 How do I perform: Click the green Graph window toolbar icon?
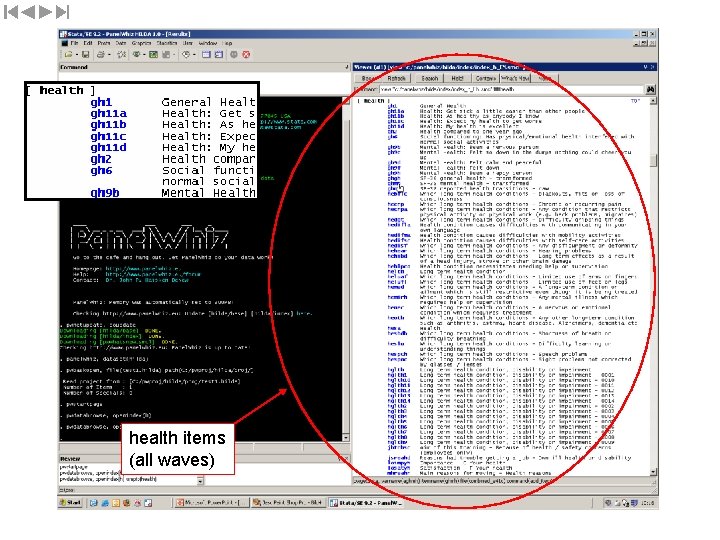click(153, 55)
